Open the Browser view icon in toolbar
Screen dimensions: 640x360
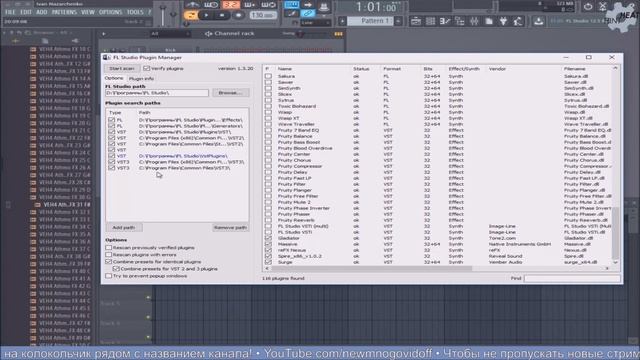[460, 21]
